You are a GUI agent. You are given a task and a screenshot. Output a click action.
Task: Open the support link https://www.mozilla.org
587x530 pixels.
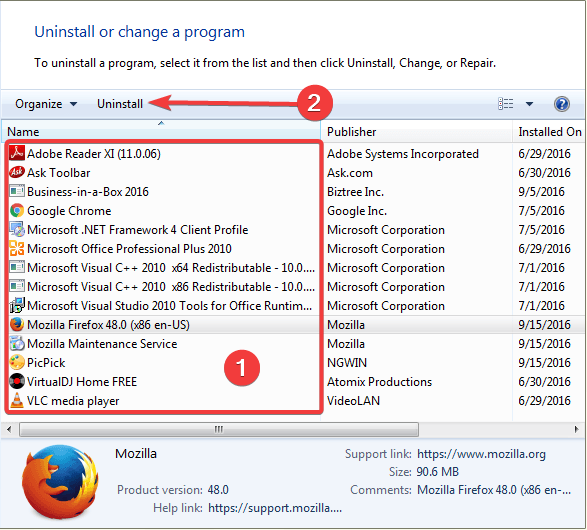481,454
